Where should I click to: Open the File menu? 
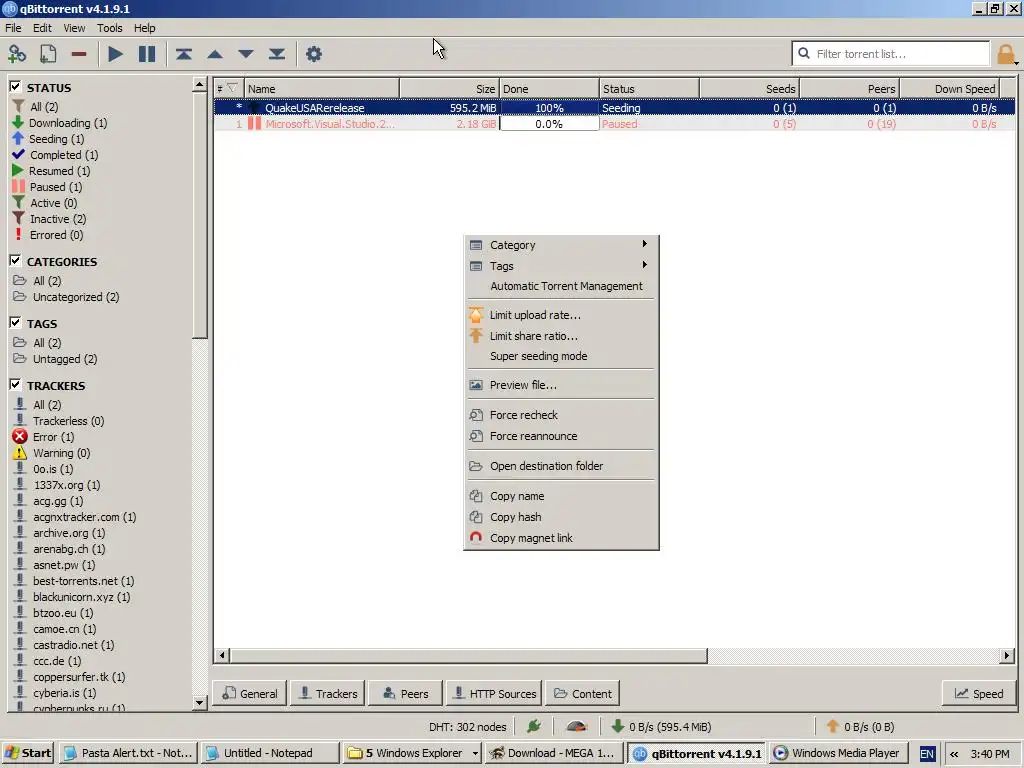point(13,28)
